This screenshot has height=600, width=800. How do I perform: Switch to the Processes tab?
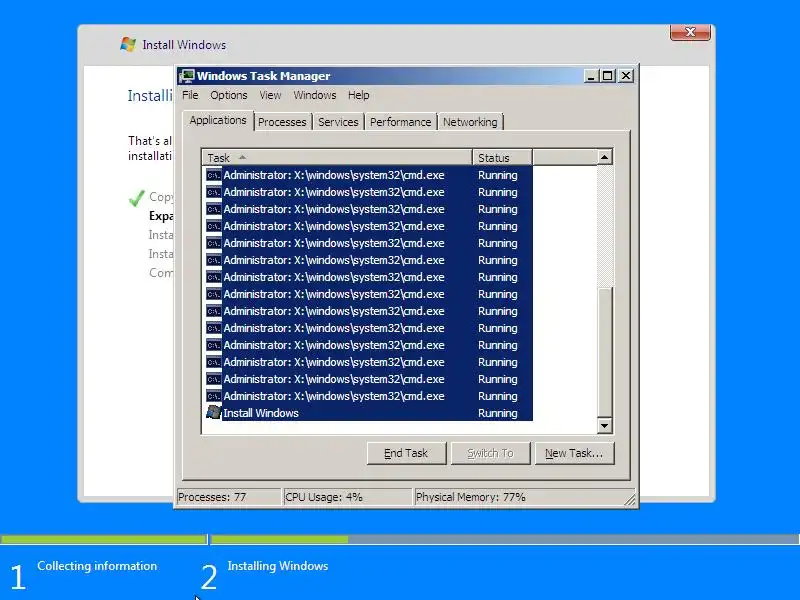(282, 122)
